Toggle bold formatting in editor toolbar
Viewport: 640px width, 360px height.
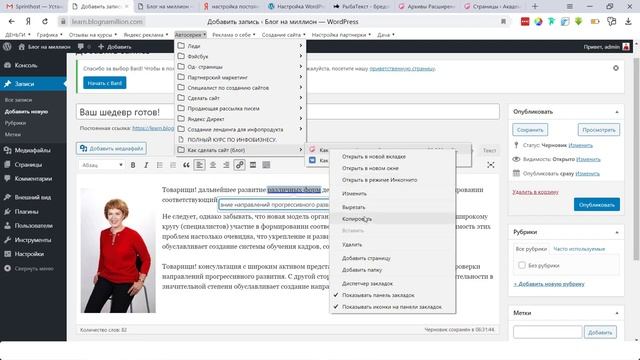(x=133, y=165)
